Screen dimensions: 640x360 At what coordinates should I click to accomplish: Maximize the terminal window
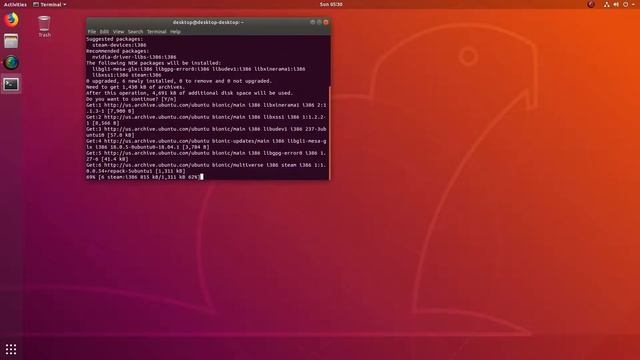(319, 22)
